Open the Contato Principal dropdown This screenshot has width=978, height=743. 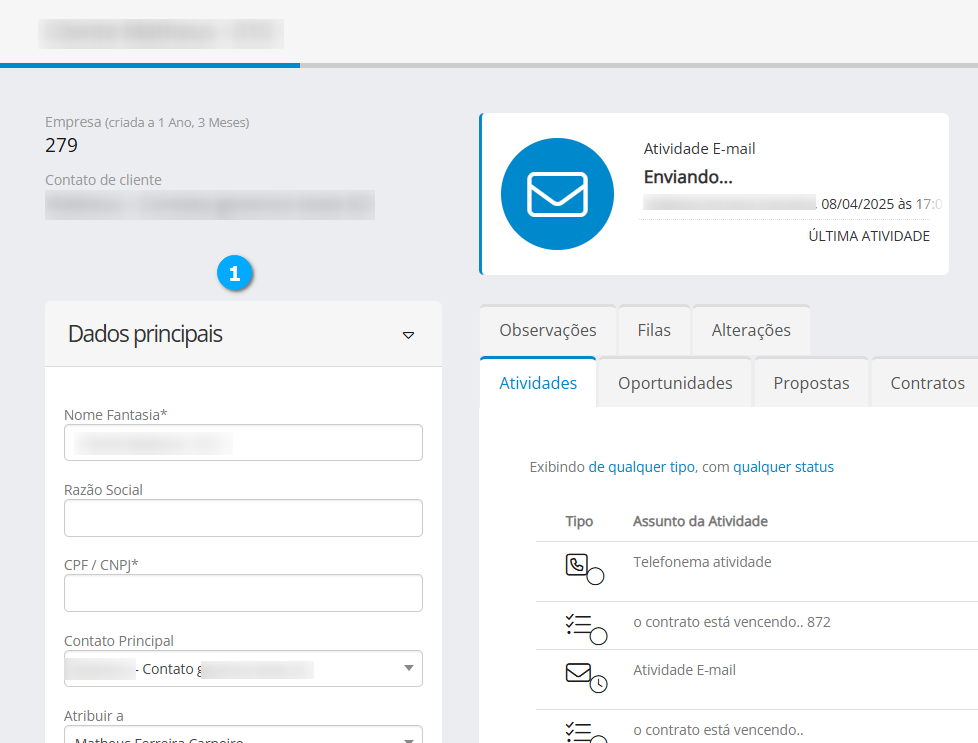[x=408, y=668]
